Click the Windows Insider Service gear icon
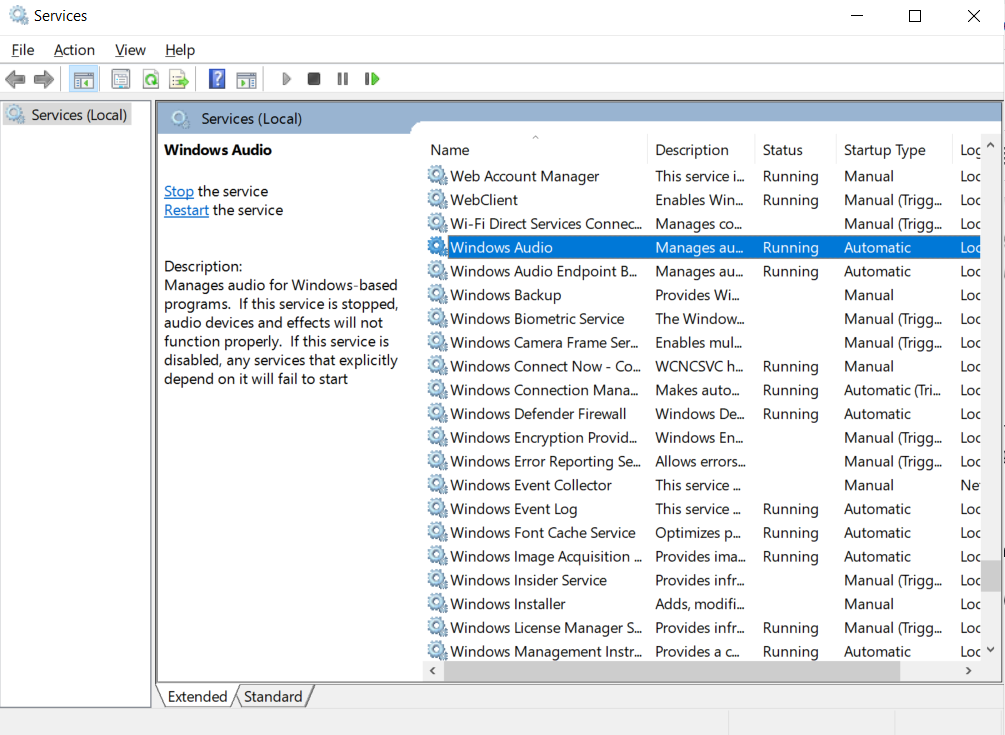 pos(437,579)
